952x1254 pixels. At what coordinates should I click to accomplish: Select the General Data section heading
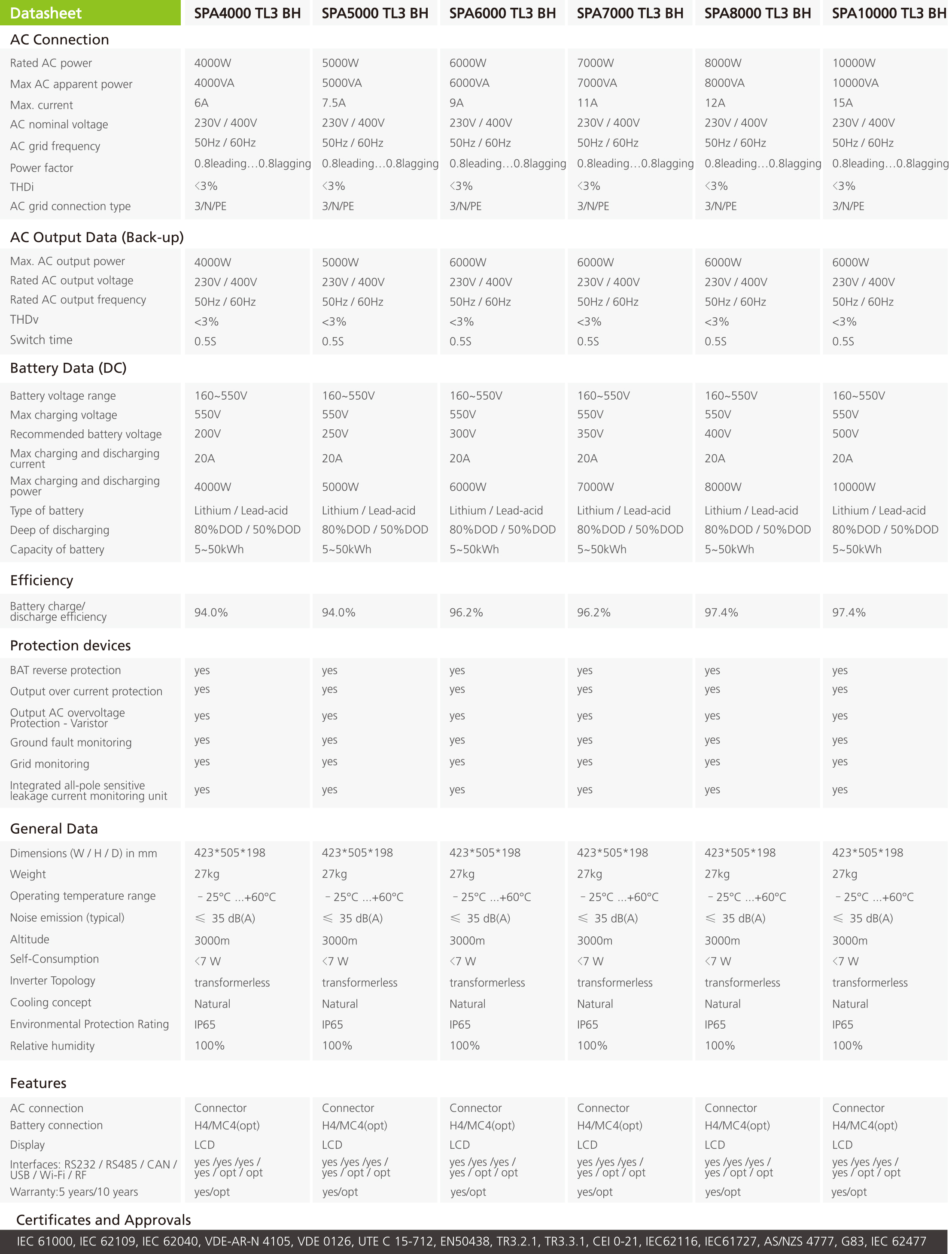click(54, 828)
